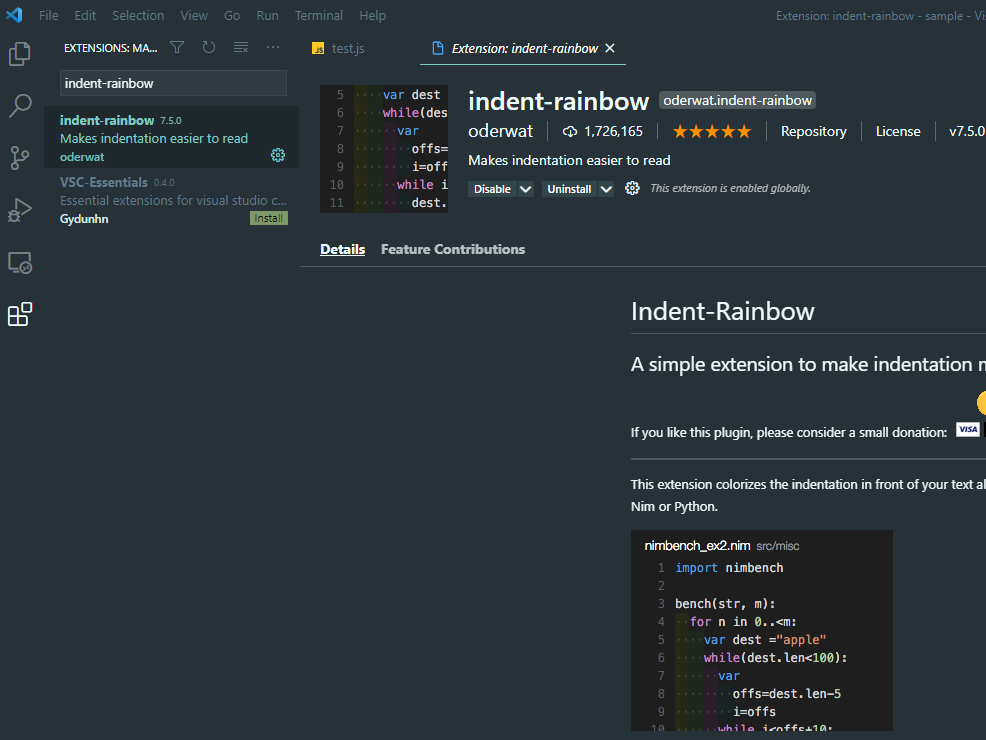986x740 pixels.
Task: Filter extensions with the funnel icon
Action: [177, 47]
